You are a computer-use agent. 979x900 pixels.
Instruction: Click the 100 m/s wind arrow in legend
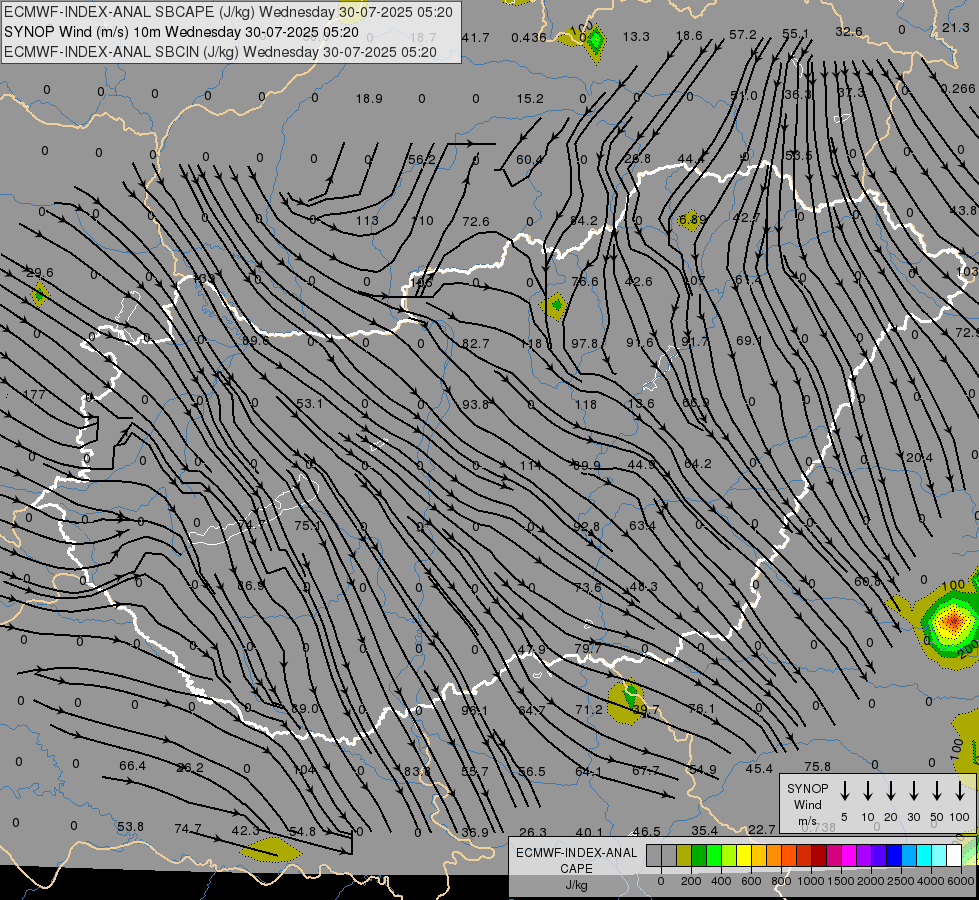[x=960, y=791]
